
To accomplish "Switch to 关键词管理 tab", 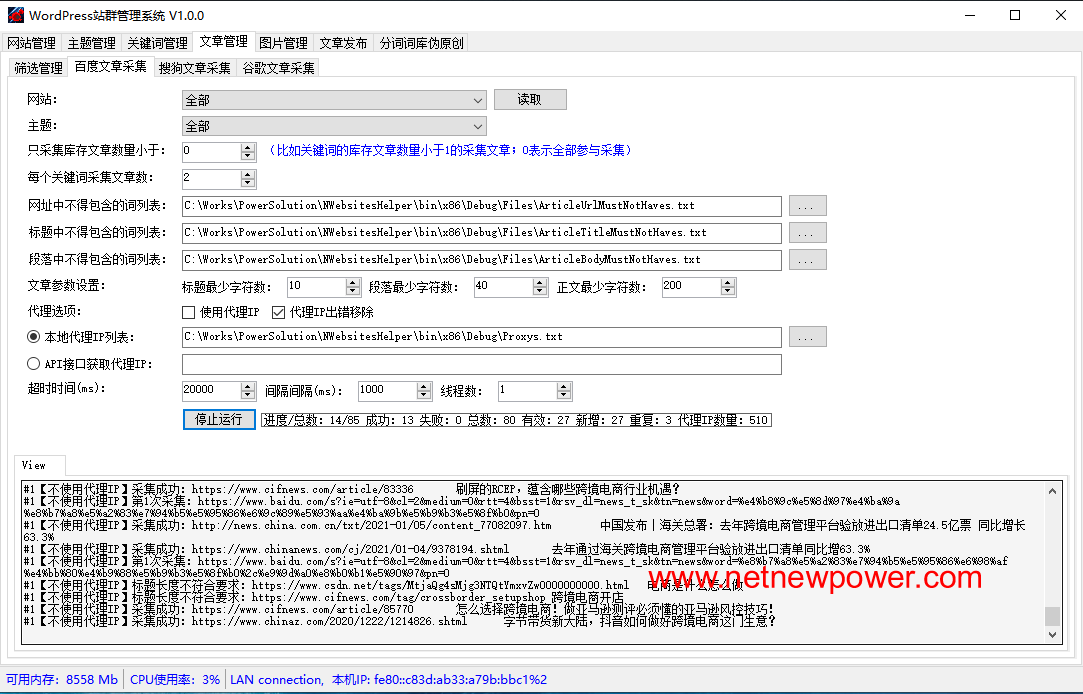I will 157,43.
